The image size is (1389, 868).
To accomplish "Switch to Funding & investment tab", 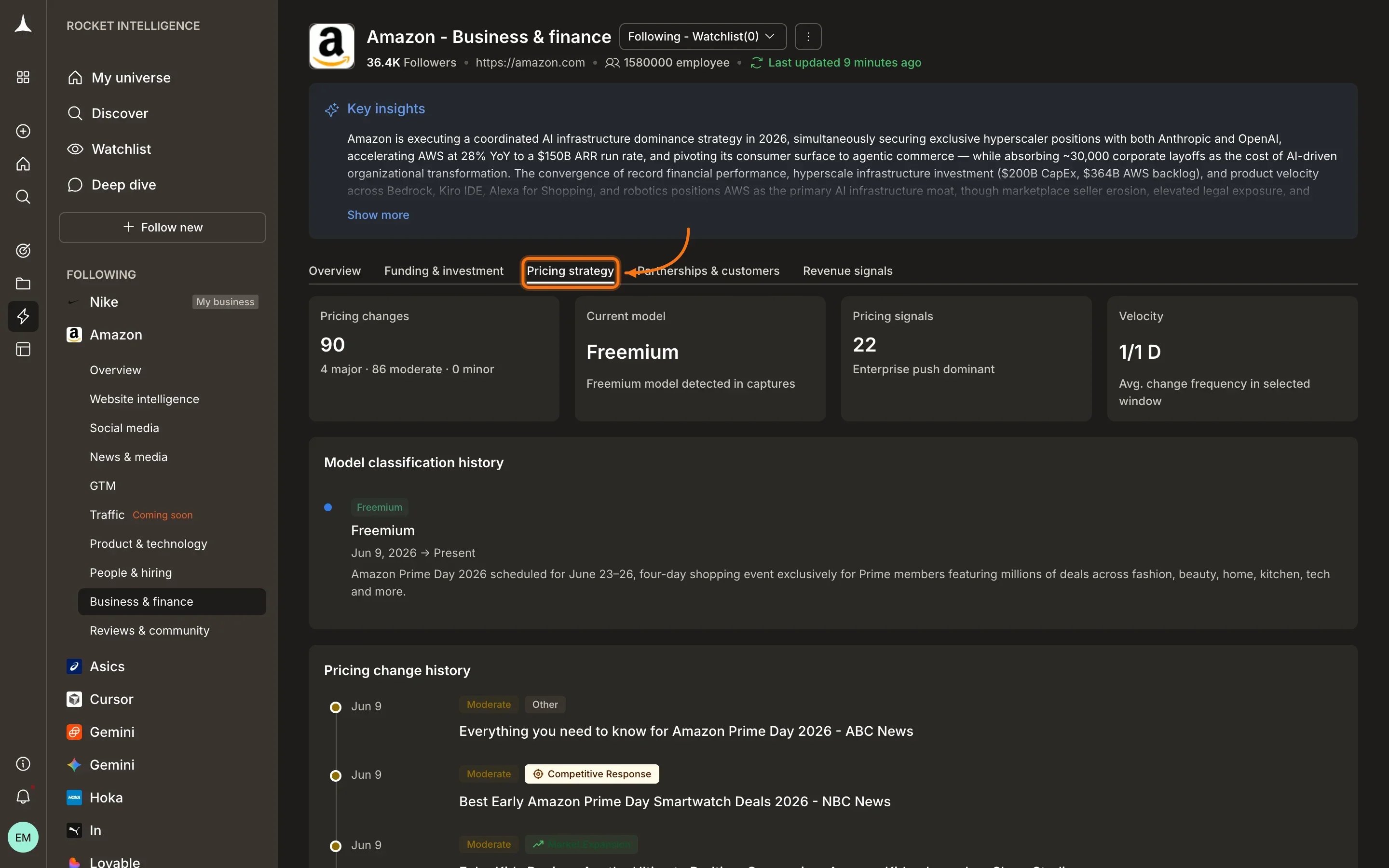I will [x=444, y=271].
